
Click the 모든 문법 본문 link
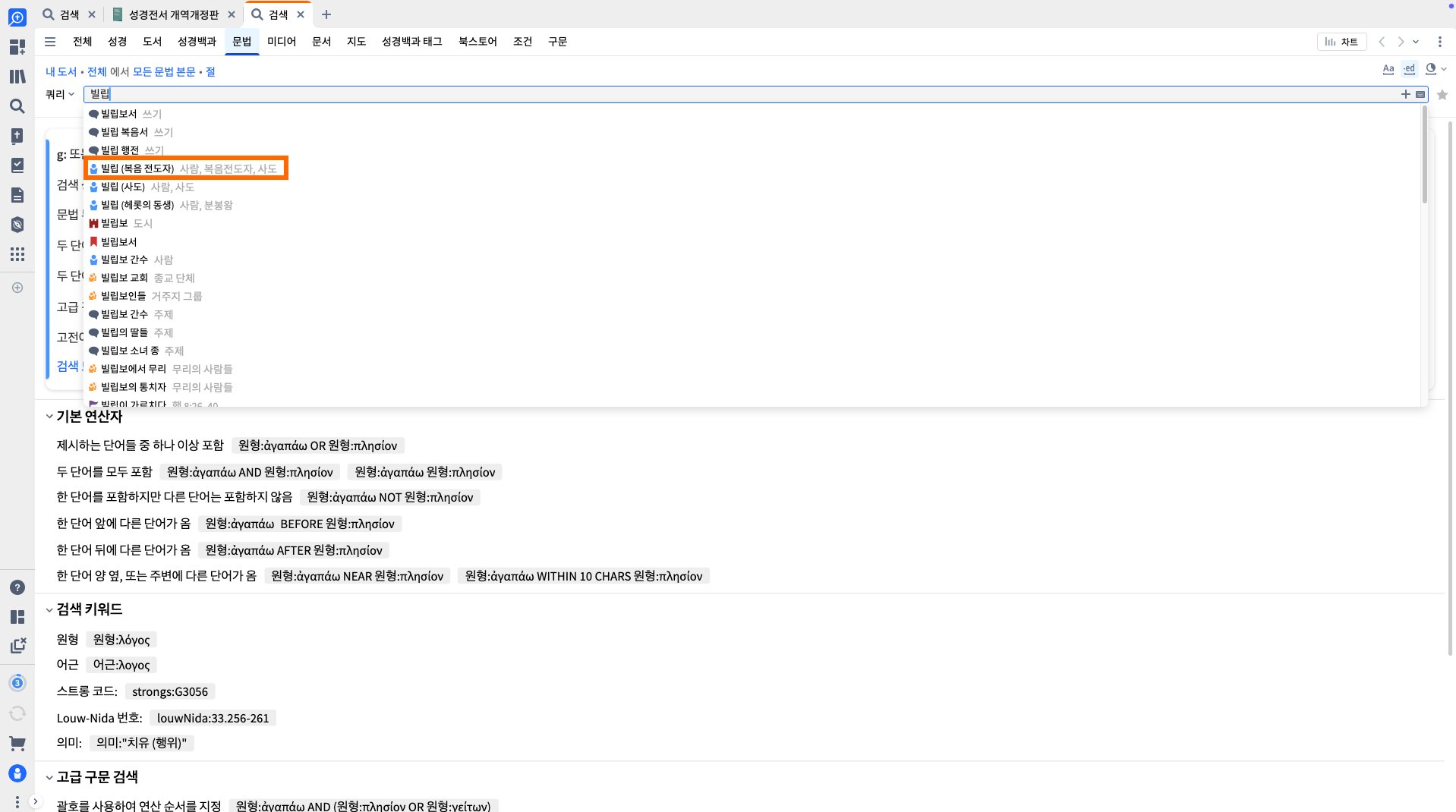tap(164, 71)
